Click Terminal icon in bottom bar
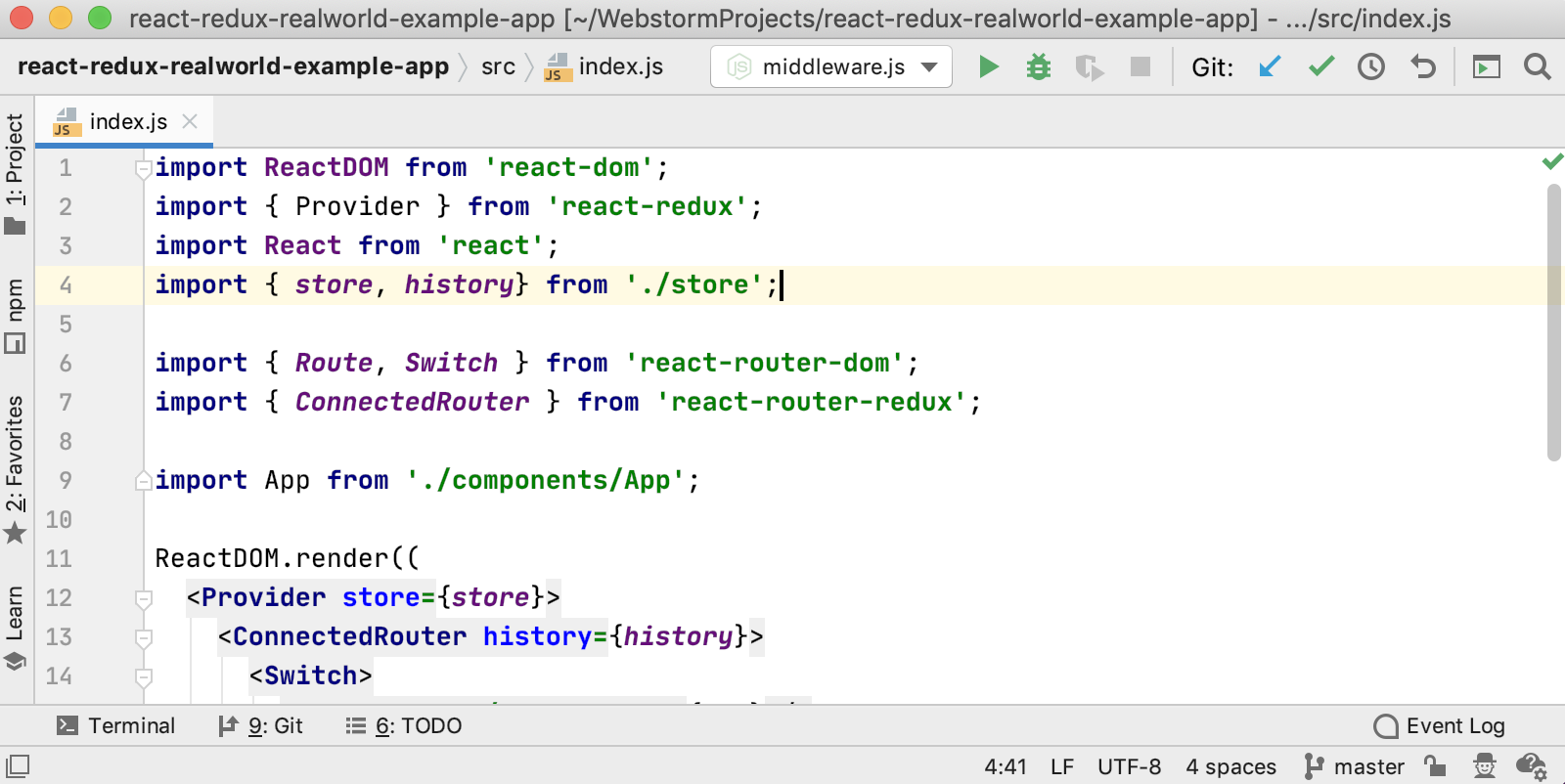The height and width of the screenshot is (784, 1565). 67,725
